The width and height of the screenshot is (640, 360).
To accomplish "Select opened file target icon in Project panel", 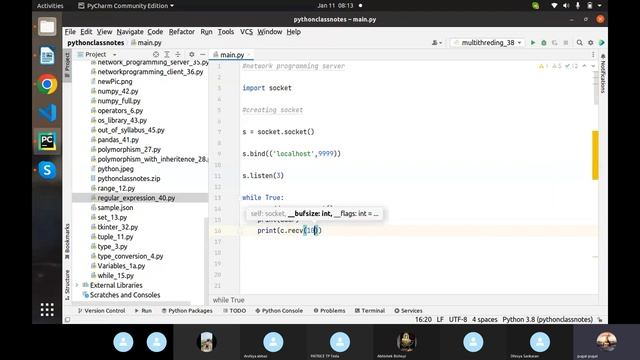I will pyautogui.click(x=156, y=54).
